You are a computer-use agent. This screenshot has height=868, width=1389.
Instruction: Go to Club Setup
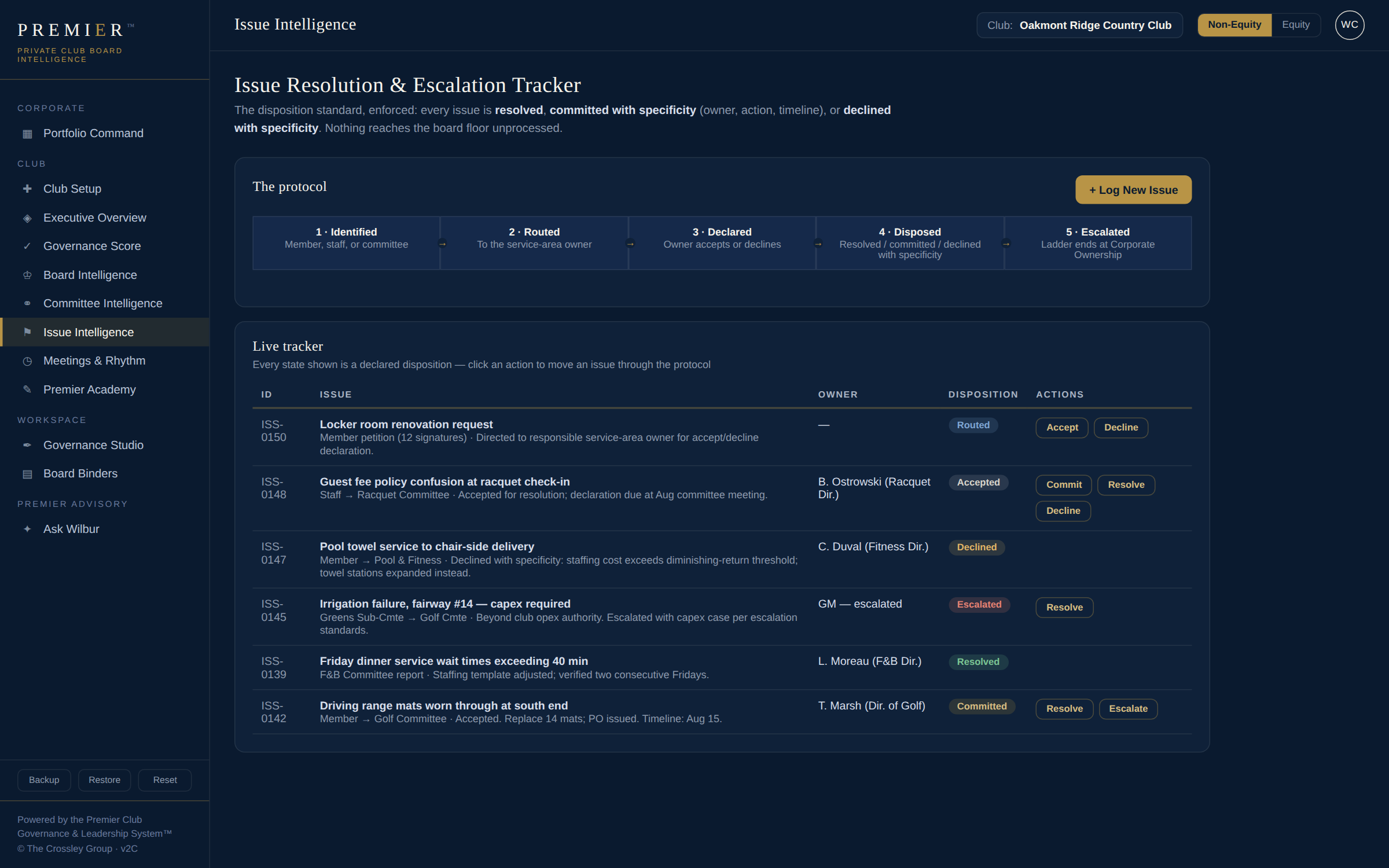click(105, 189)
